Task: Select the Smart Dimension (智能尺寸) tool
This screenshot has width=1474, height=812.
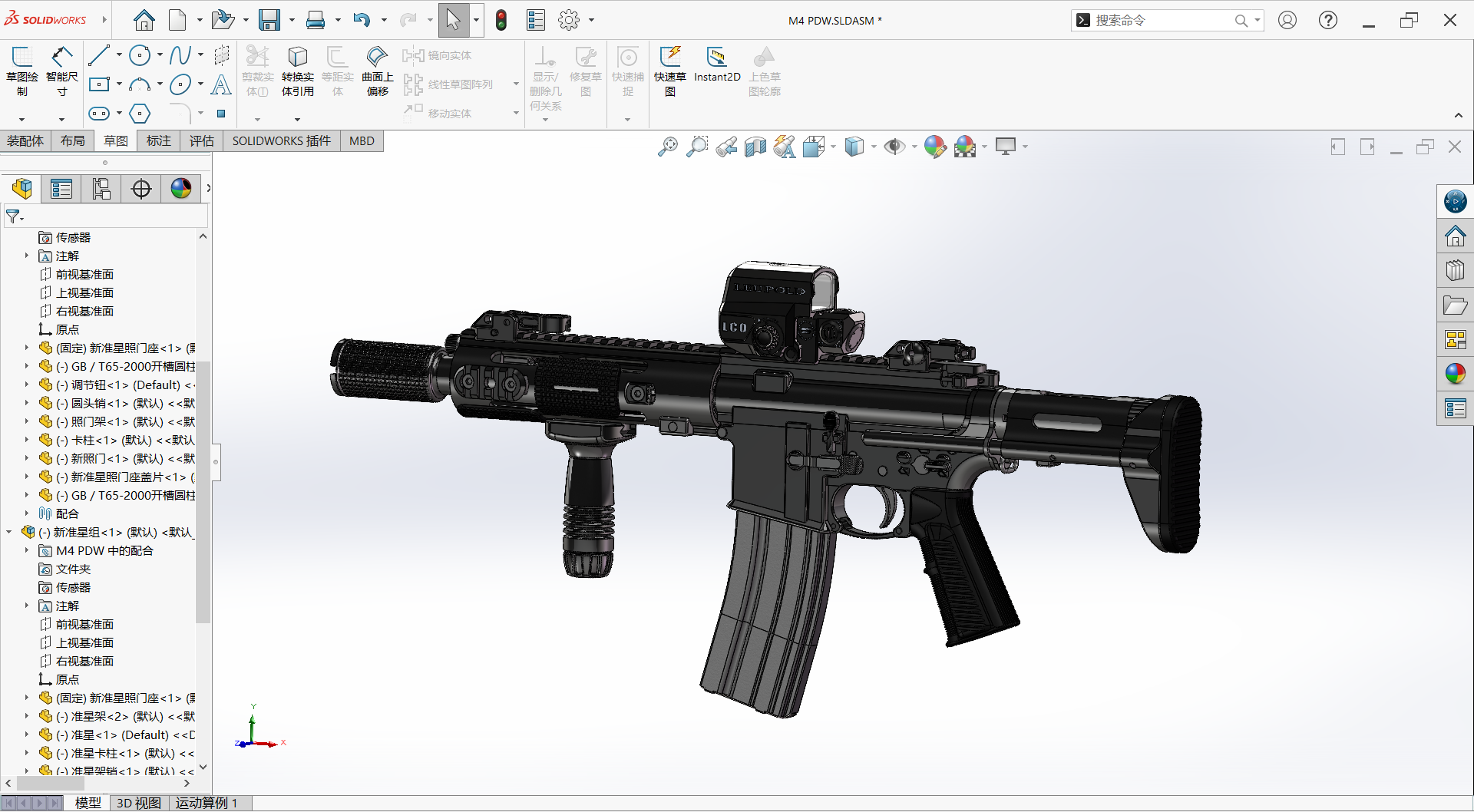Action: pyautogui.click(x=62, y=71)
